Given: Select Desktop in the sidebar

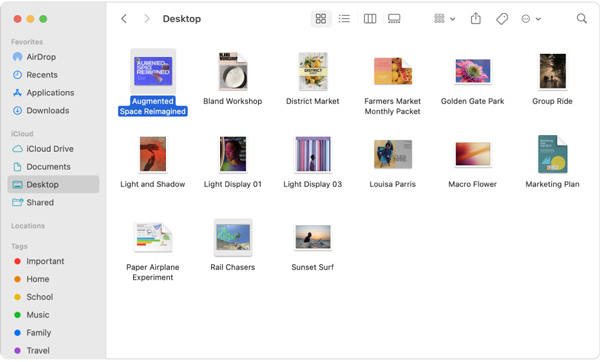Looking at the screenshot, I should (x=53, y=184).
